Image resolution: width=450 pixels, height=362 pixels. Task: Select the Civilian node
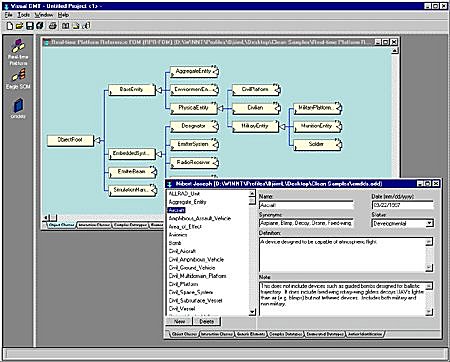click(255, 108)
